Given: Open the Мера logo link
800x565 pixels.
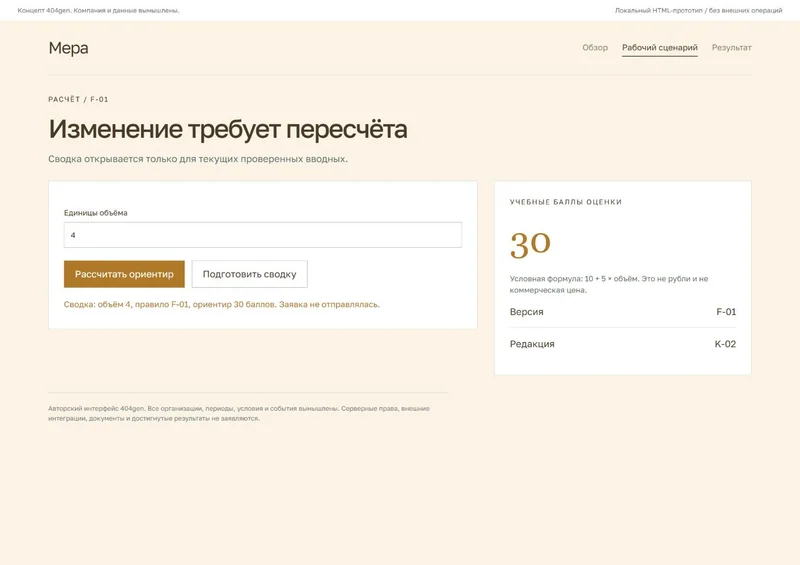Looking at the screenshot, I should (x=68, y=48).
